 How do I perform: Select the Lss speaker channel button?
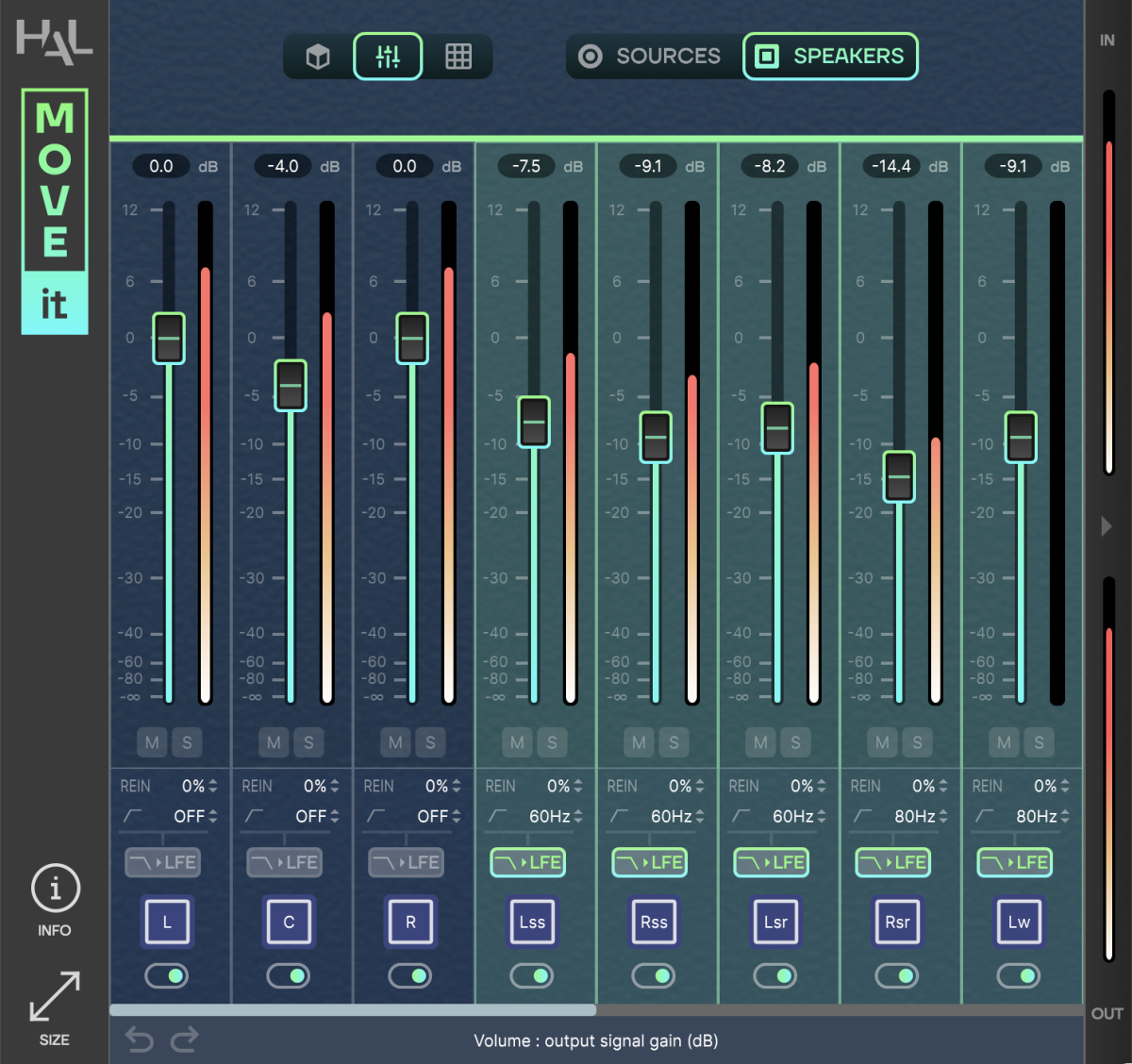532,922
